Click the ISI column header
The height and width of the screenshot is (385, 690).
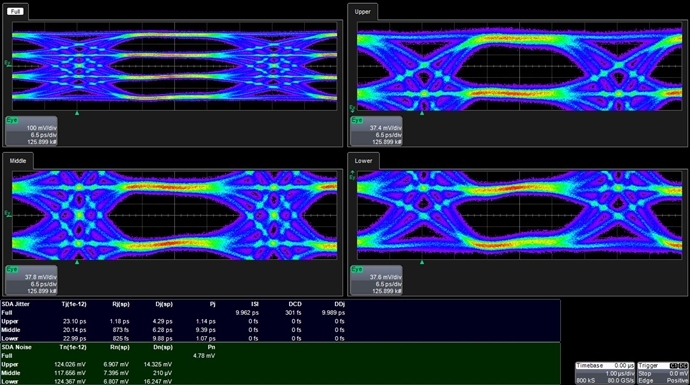click(x=255, y=304)
